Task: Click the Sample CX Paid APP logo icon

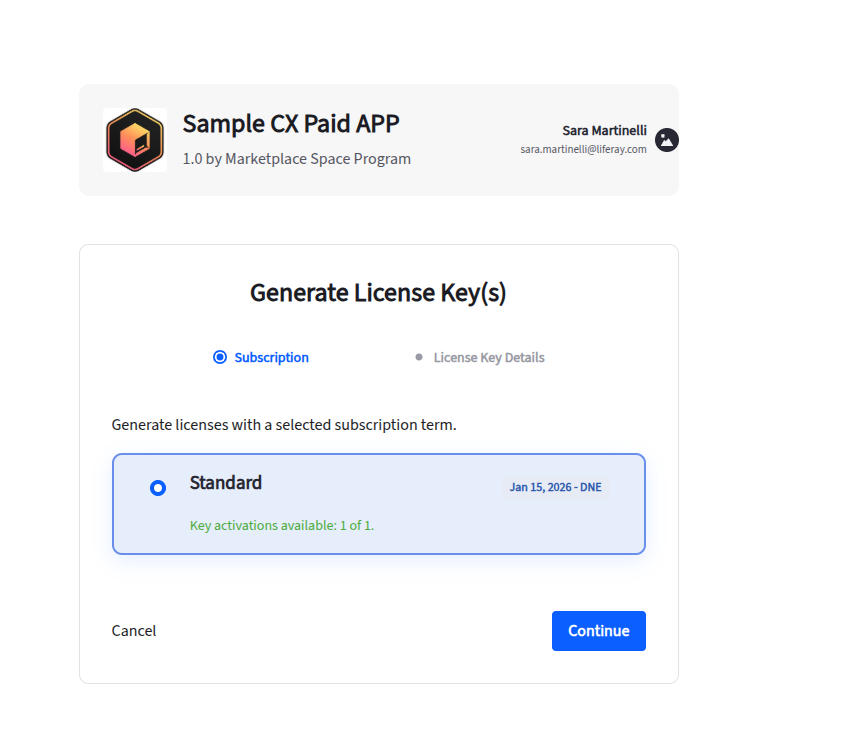Action: click(x=135, y=140)
